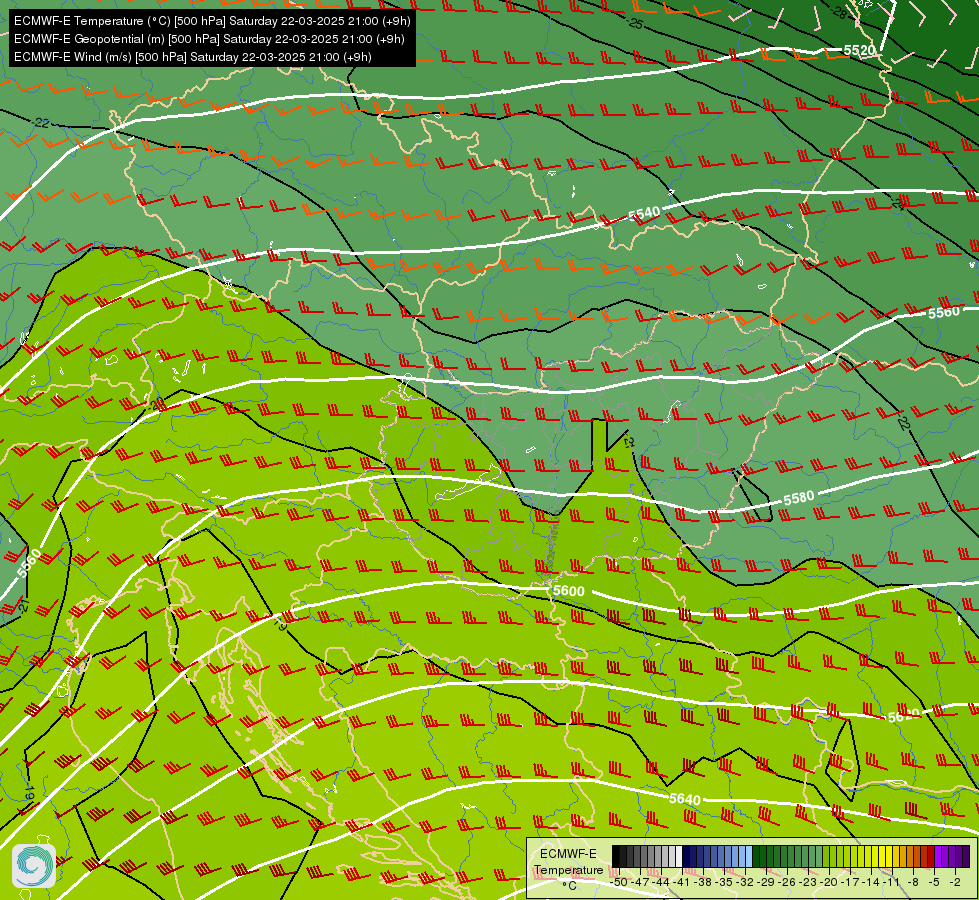Click the -32 tick label in the legend
Image resolution: width=979 pixels, height=900 pixels.
[746, 883]
